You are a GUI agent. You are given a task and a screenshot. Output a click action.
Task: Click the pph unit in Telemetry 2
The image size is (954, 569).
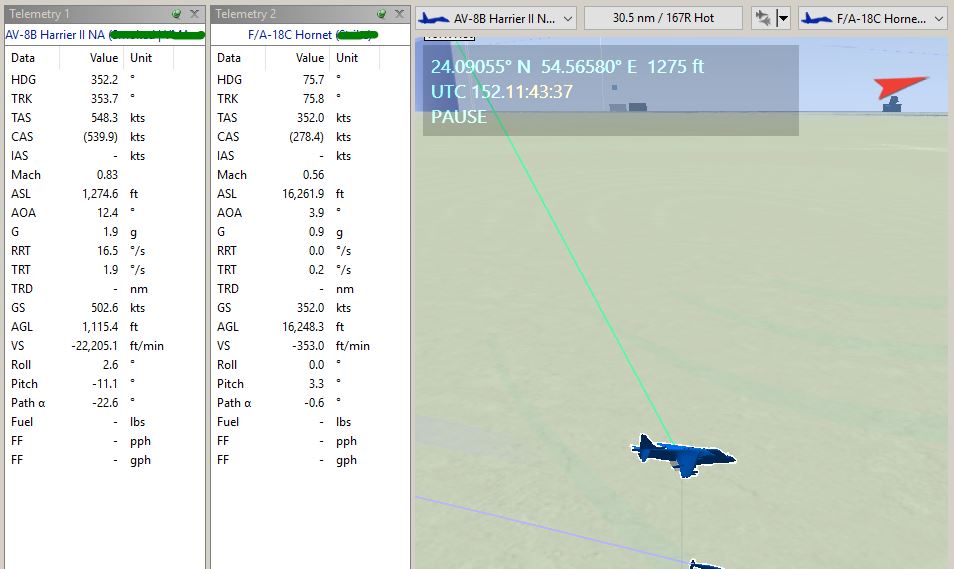(346, 441)
